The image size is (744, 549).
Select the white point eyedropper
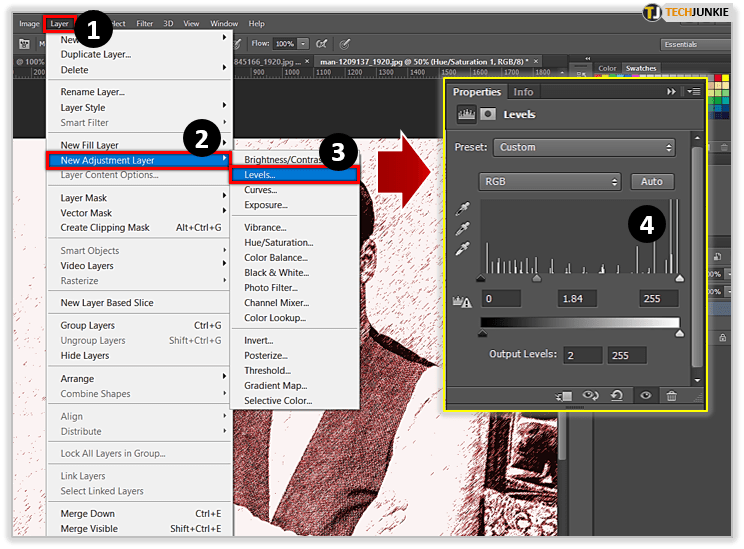462,248
